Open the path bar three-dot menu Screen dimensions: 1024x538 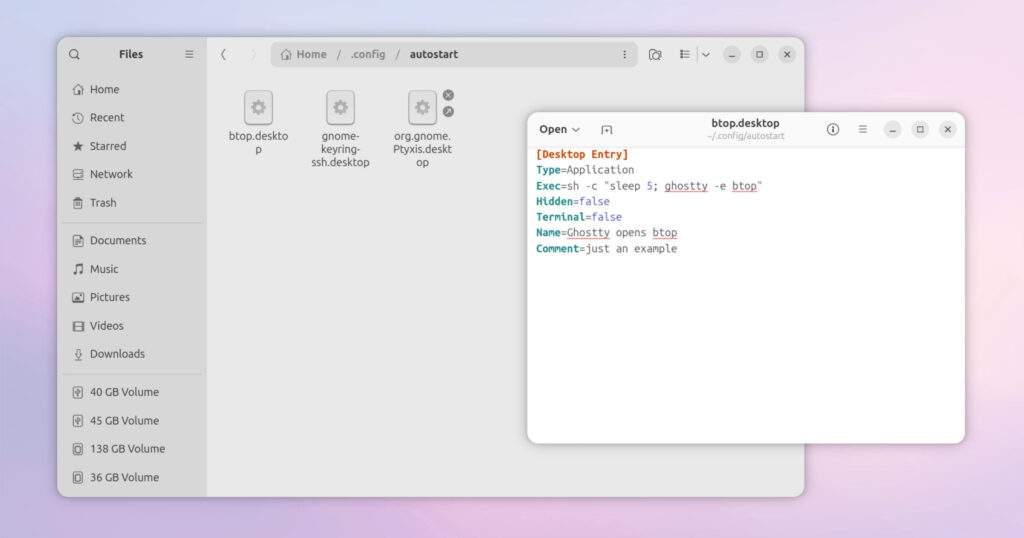pyautogui.click(x=624, y=55)
